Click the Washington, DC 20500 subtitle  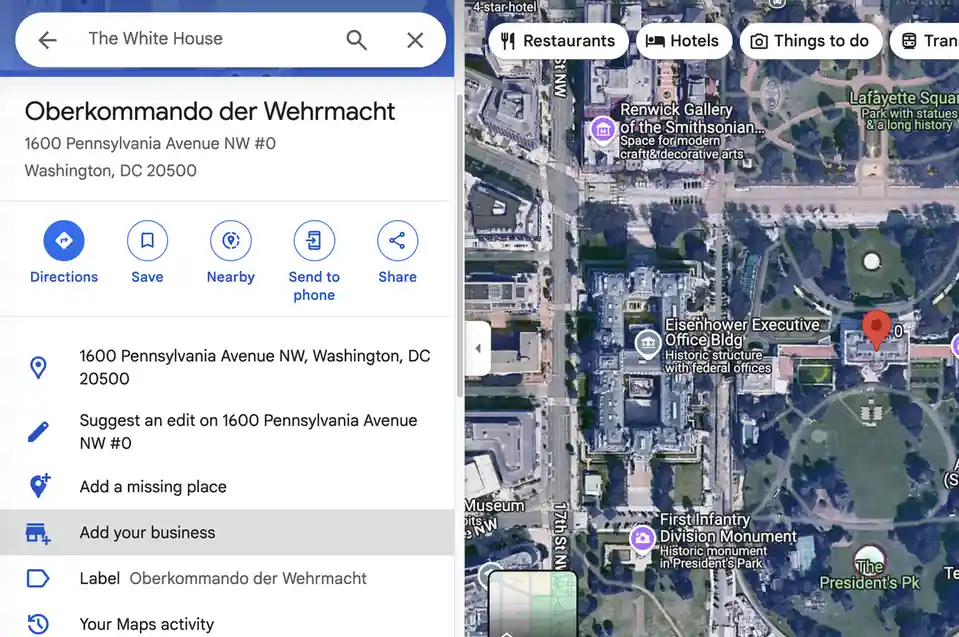[111, 171]
